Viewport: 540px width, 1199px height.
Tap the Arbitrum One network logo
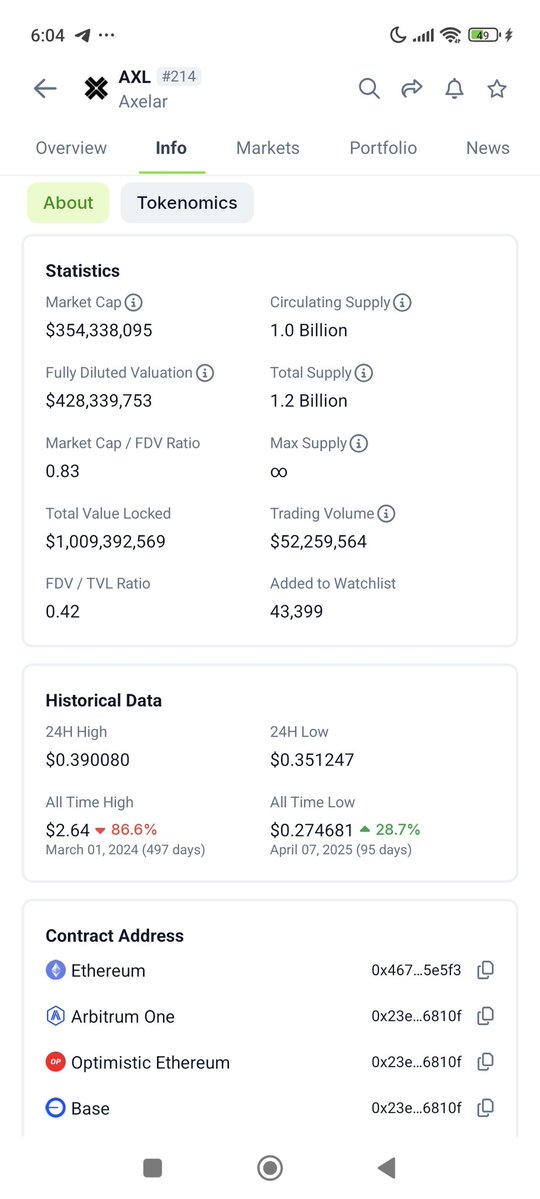tap(56, 1016)
